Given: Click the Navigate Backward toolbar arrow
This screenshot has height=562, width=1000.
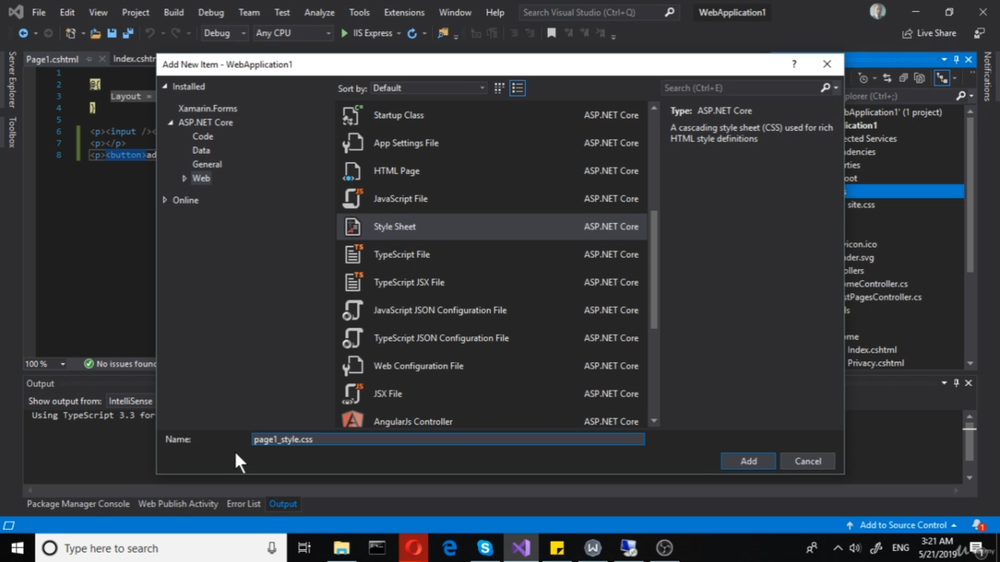Looking at the screenshot, I should point(23,33).
